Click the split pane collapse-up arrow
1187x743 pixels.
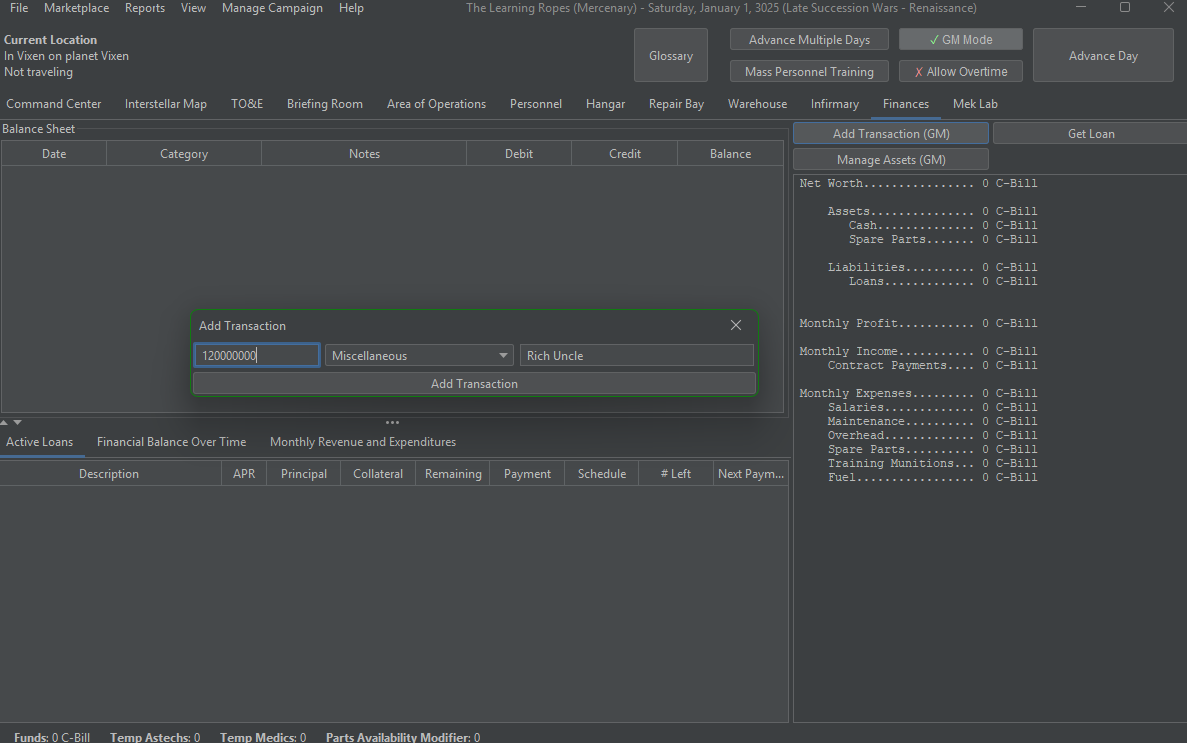[x=5, y=423]
